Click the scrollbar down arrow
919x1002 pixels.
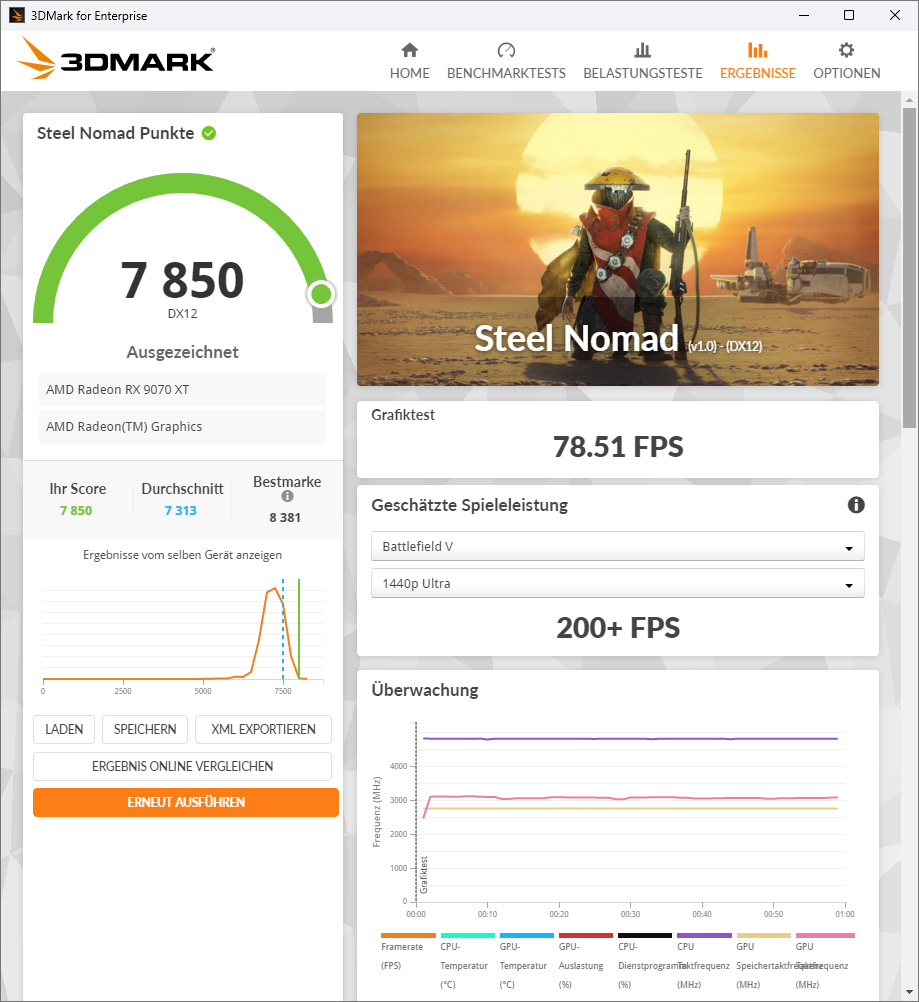click(x=909, y=992)
